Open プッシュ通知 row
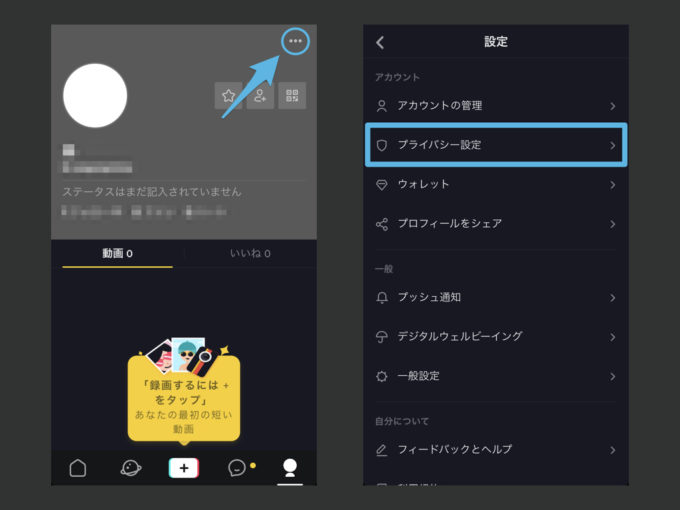Screen dimensions: 680x510 (496, 298)
